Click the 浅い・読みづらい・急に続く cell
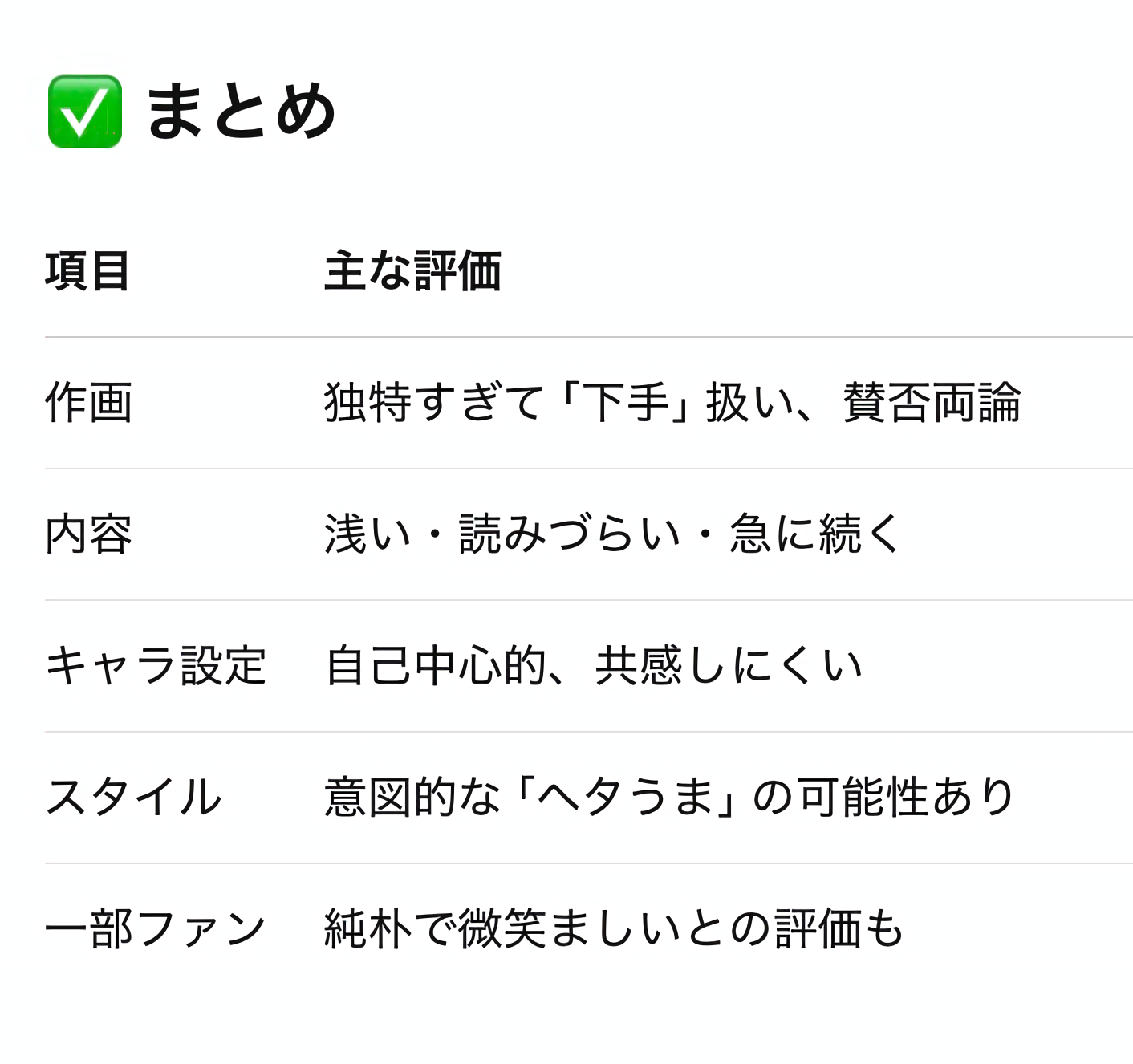The width and height of the screenshot is (1133, 1064). click(x=613, y=534)
